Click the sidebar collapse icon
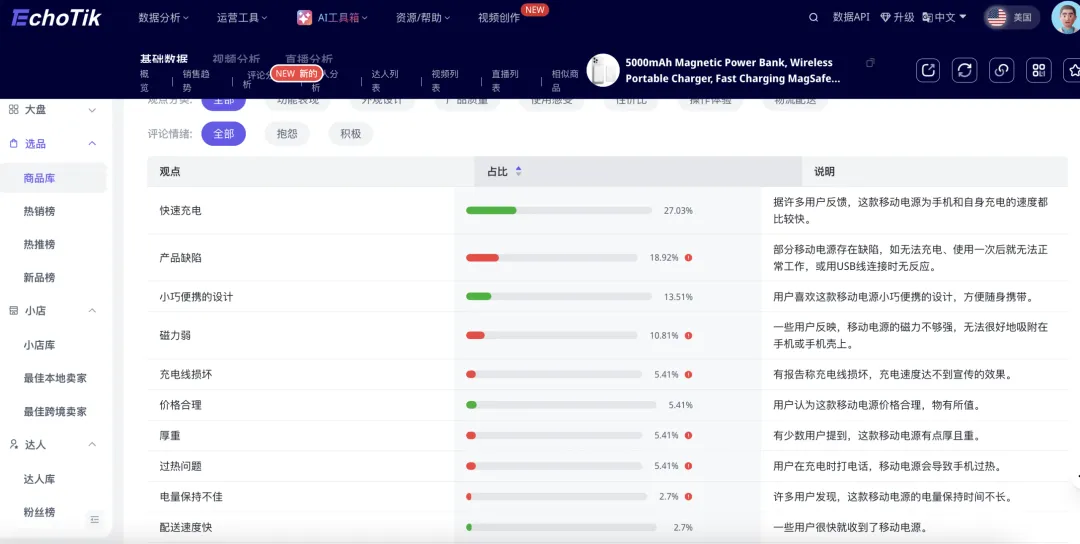Screen dimensions: 1080x544 click(94, 519)
